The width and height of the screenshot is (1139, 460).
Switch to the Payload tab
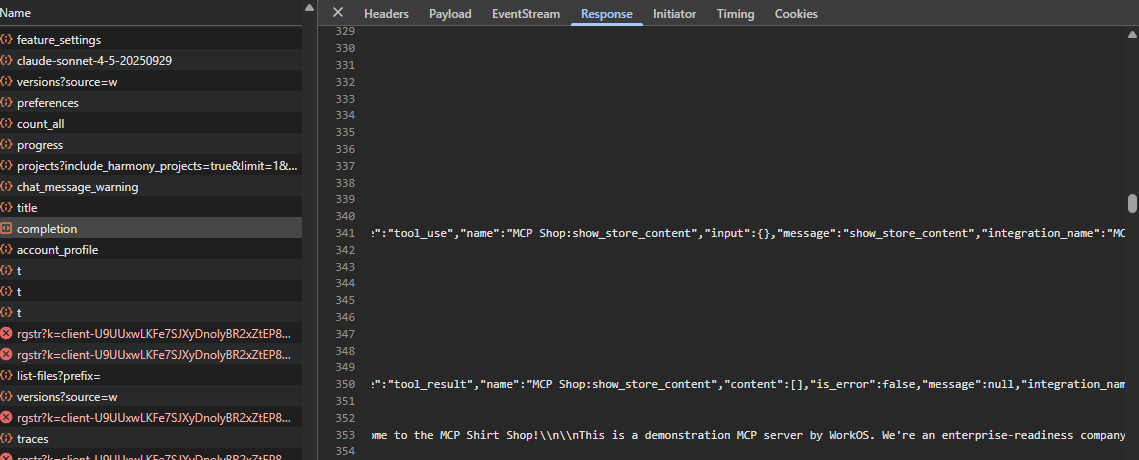coord(450,14)
